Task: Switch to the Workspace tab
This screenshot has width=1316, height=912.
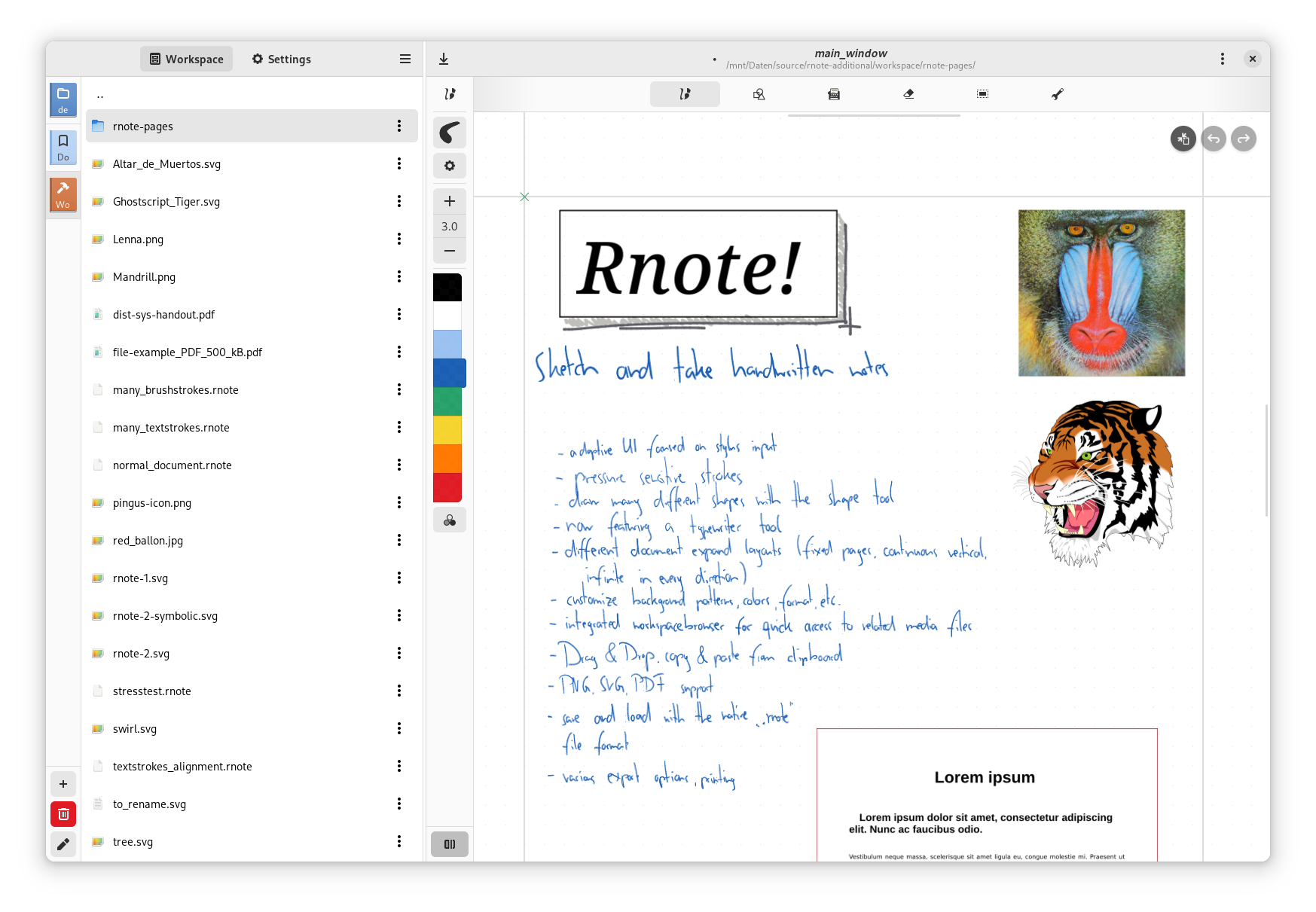Action: (x=186, y=59)
